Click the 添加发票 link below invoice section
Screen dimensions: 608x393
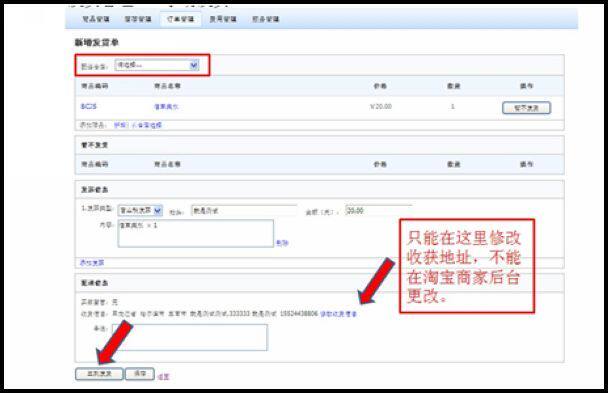pyautogui.click(x=92, y=263)
